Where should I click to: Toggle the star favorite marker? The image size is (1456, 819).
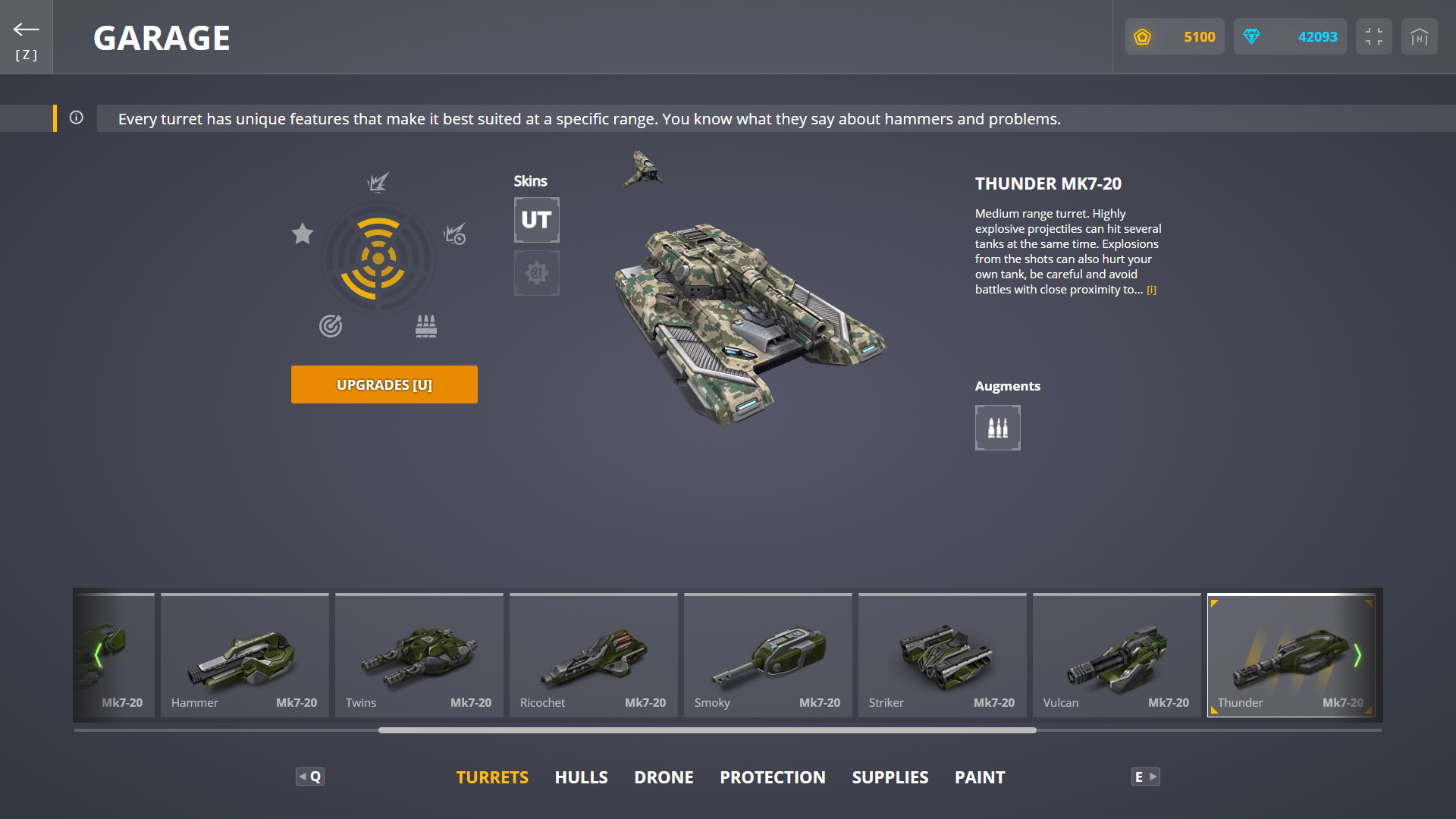(303, 234)
